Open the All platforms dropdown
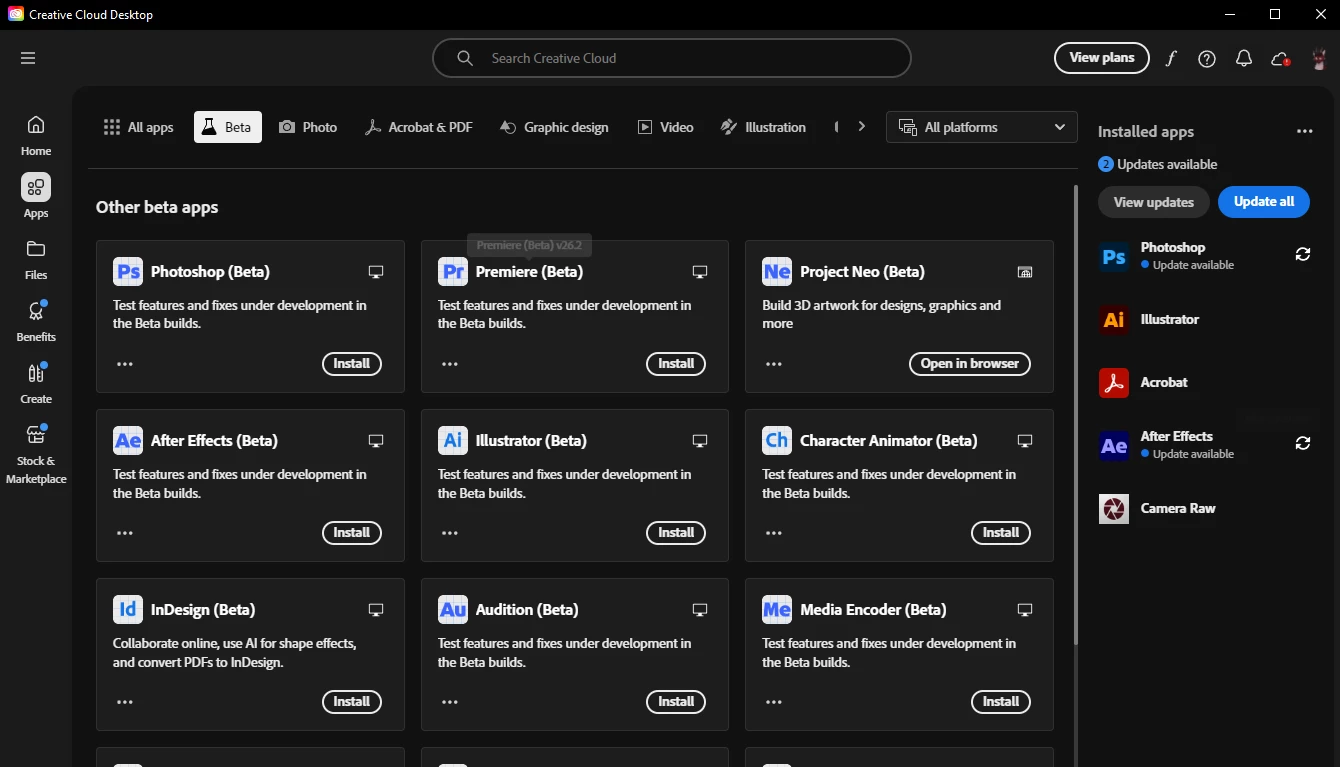 (x=982, y=127)
